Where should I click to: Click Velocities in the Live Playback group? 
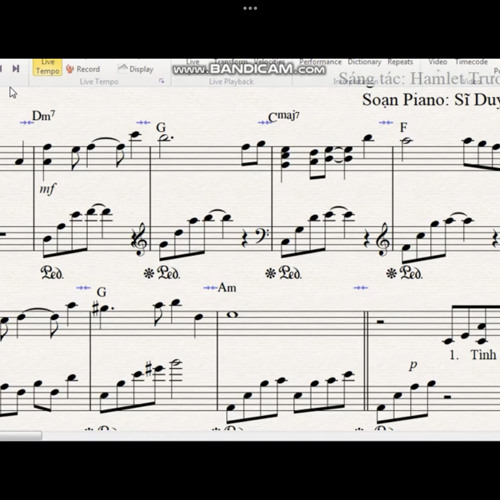(269, 62)
